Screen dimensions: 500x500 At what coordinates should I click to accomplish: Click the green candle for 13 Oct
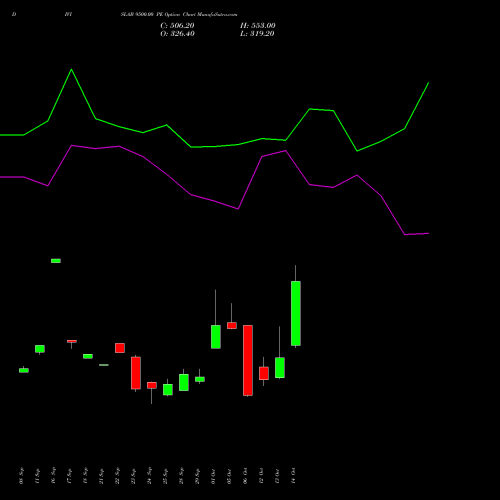(280, 367)
